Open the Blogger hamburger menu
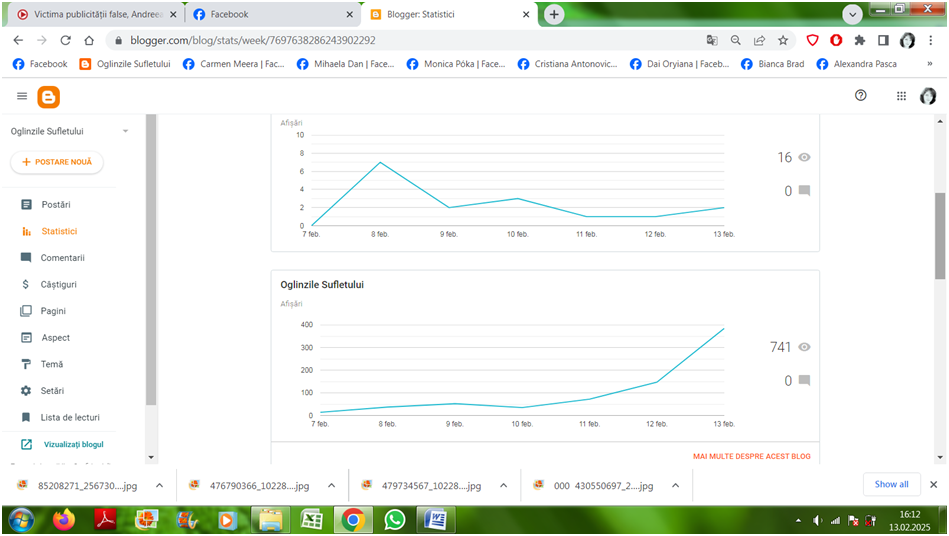Image resolution: width=949 pixels, height=536 pixels. (22, 96)
